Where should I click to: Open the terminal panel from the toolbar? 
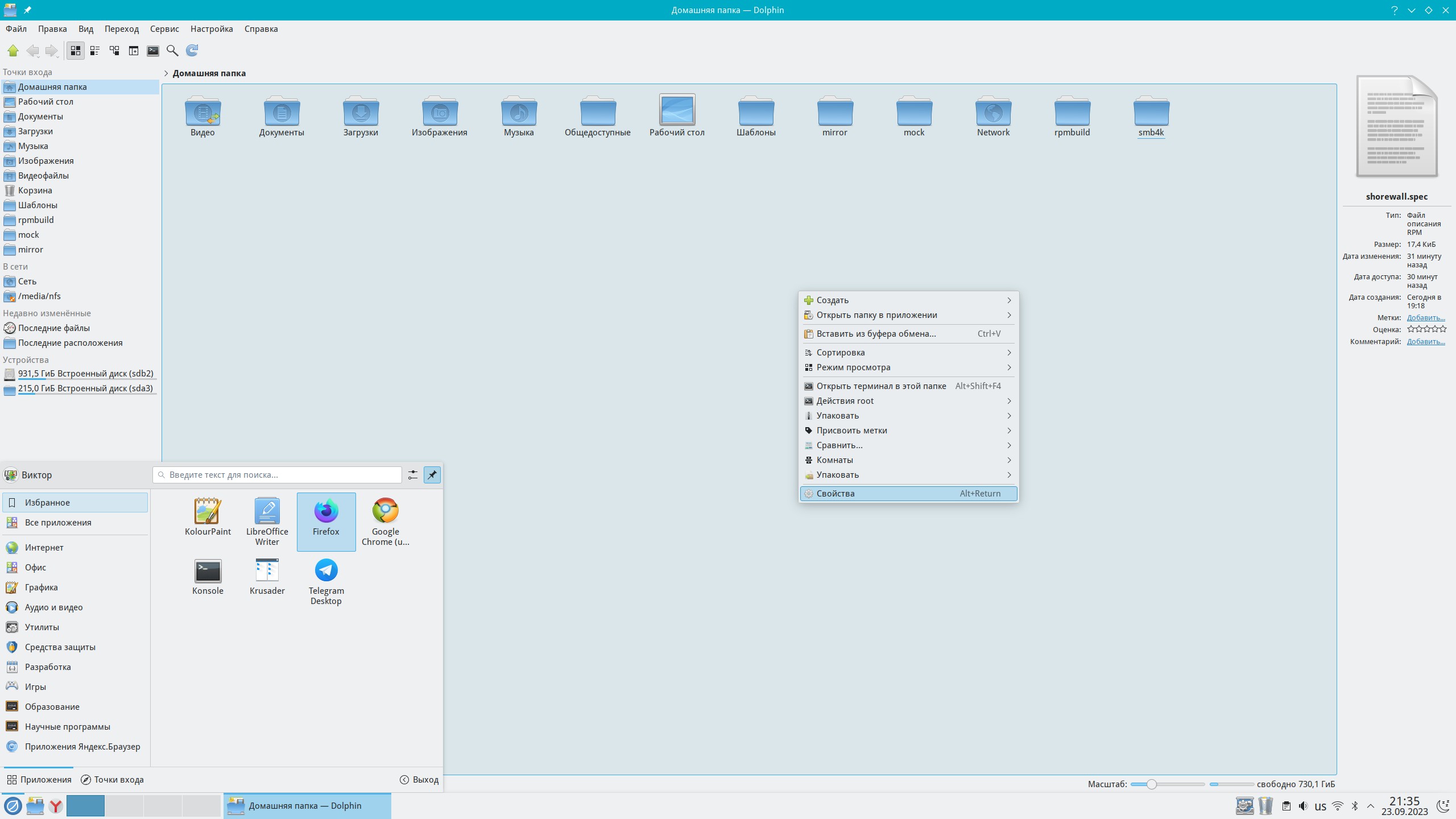click(153, 51)
